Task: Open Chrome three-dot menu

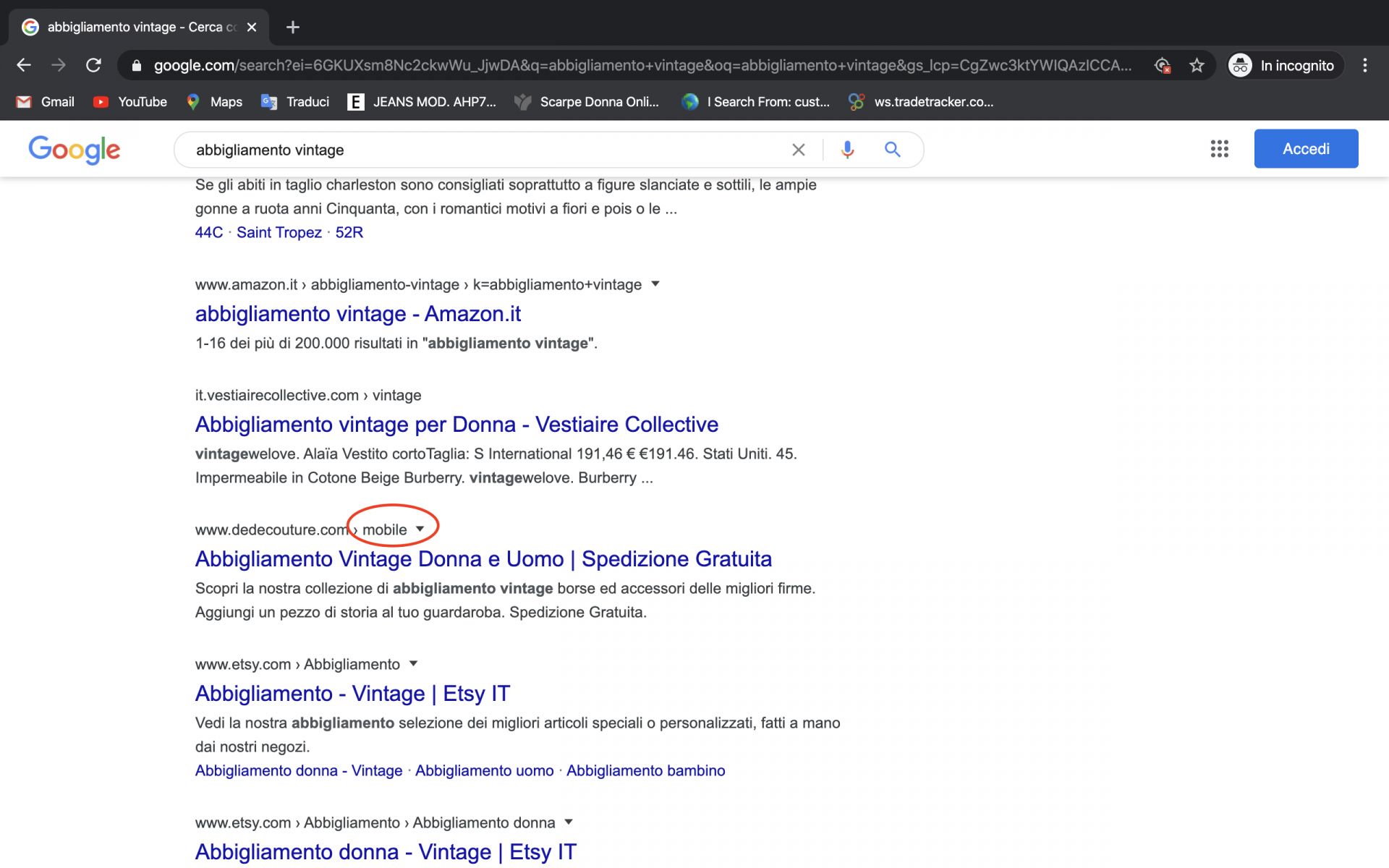Action: pos(1364,65)
